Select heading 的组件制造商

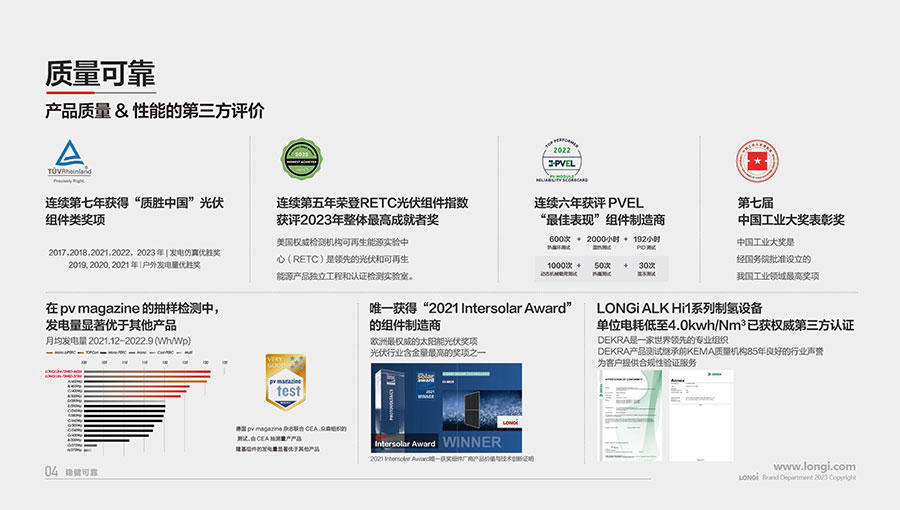[x=405, y=325]
